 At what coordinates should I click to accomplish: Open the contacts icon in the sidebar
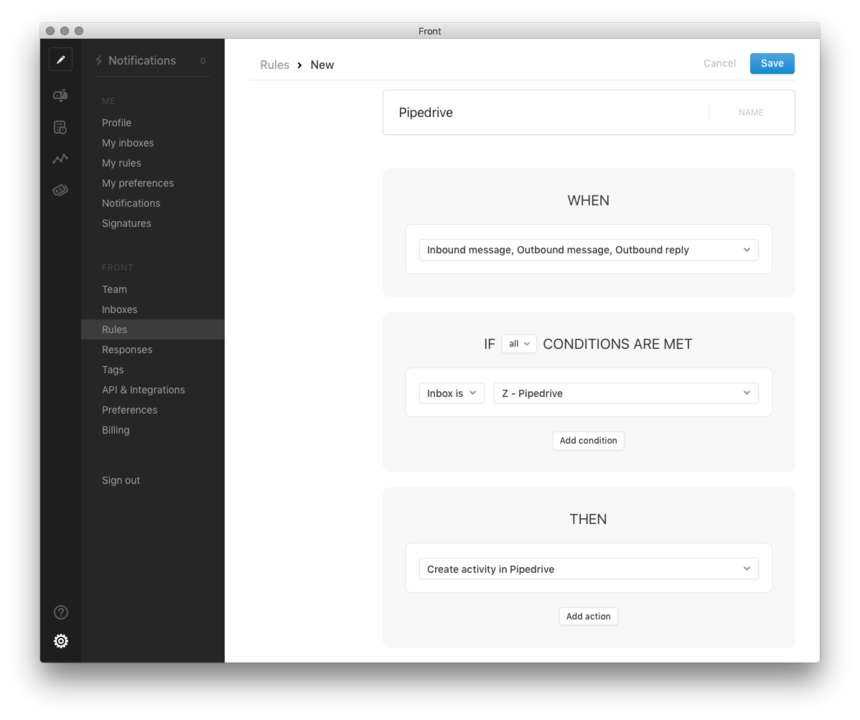pos(60,127)
